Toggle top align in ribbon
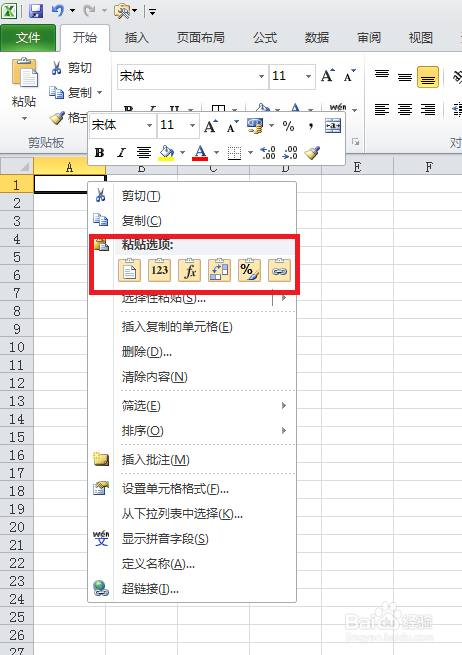Viewport: 462px width, 655px height. click(382, 76)
